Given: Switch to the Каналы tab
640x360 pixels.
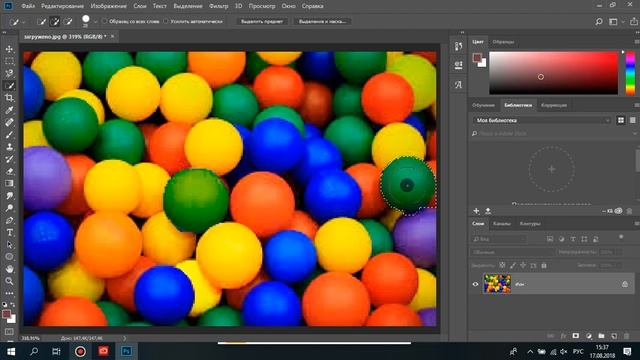Looking at the screenshot, I should (502, 224).
